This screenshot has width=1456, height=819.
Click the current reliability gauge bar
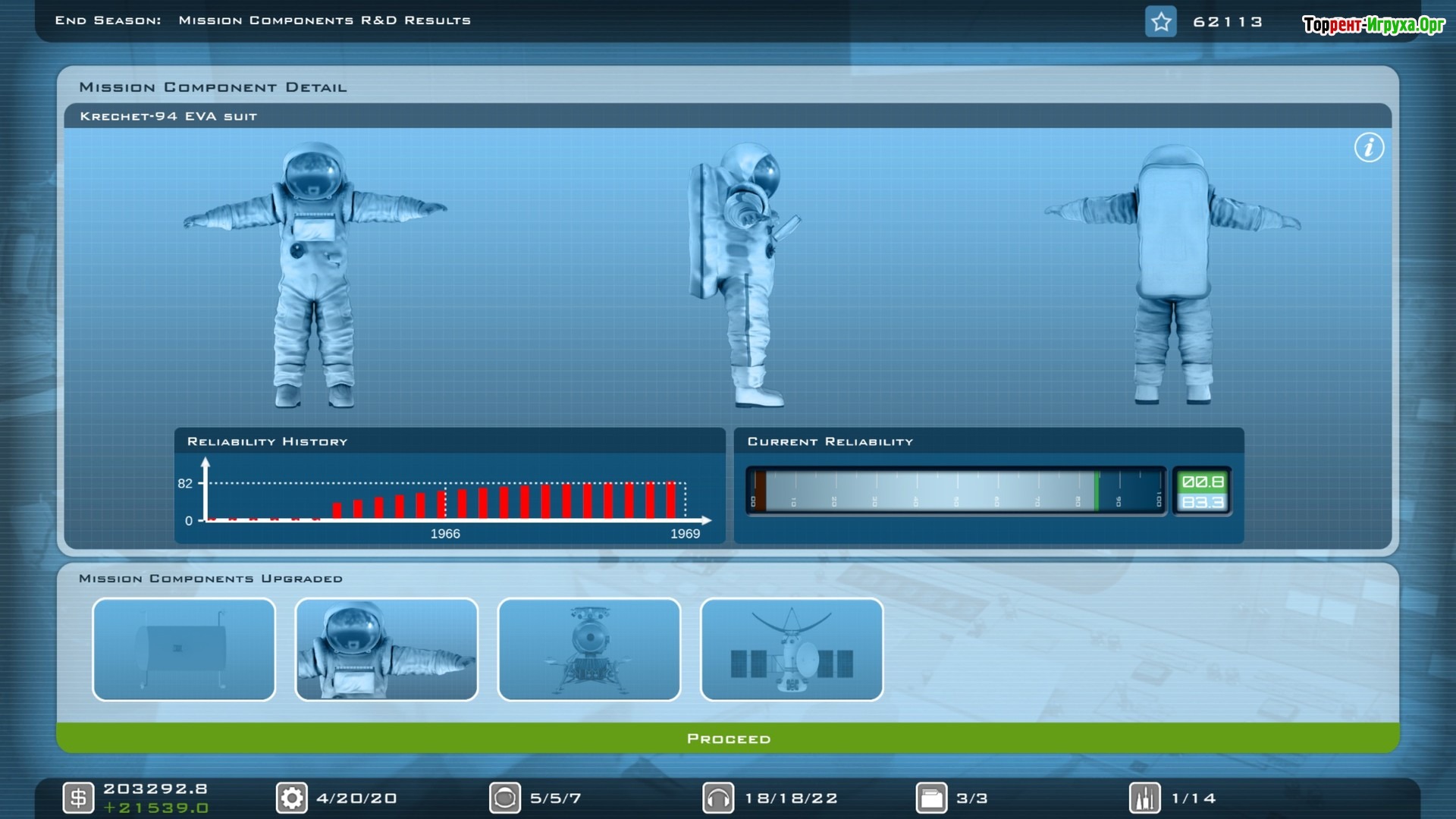(955, 491)
